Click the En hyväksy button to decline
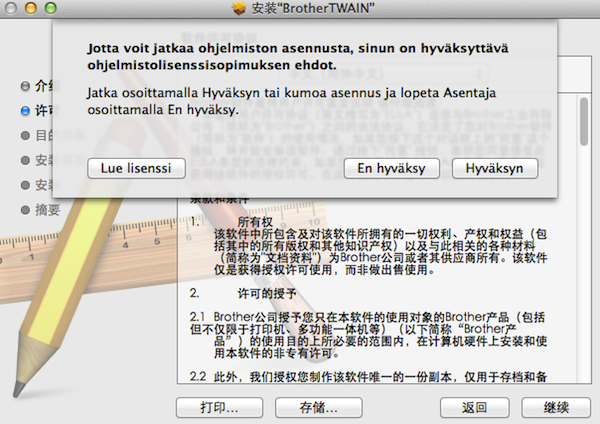 coord(391,168)
